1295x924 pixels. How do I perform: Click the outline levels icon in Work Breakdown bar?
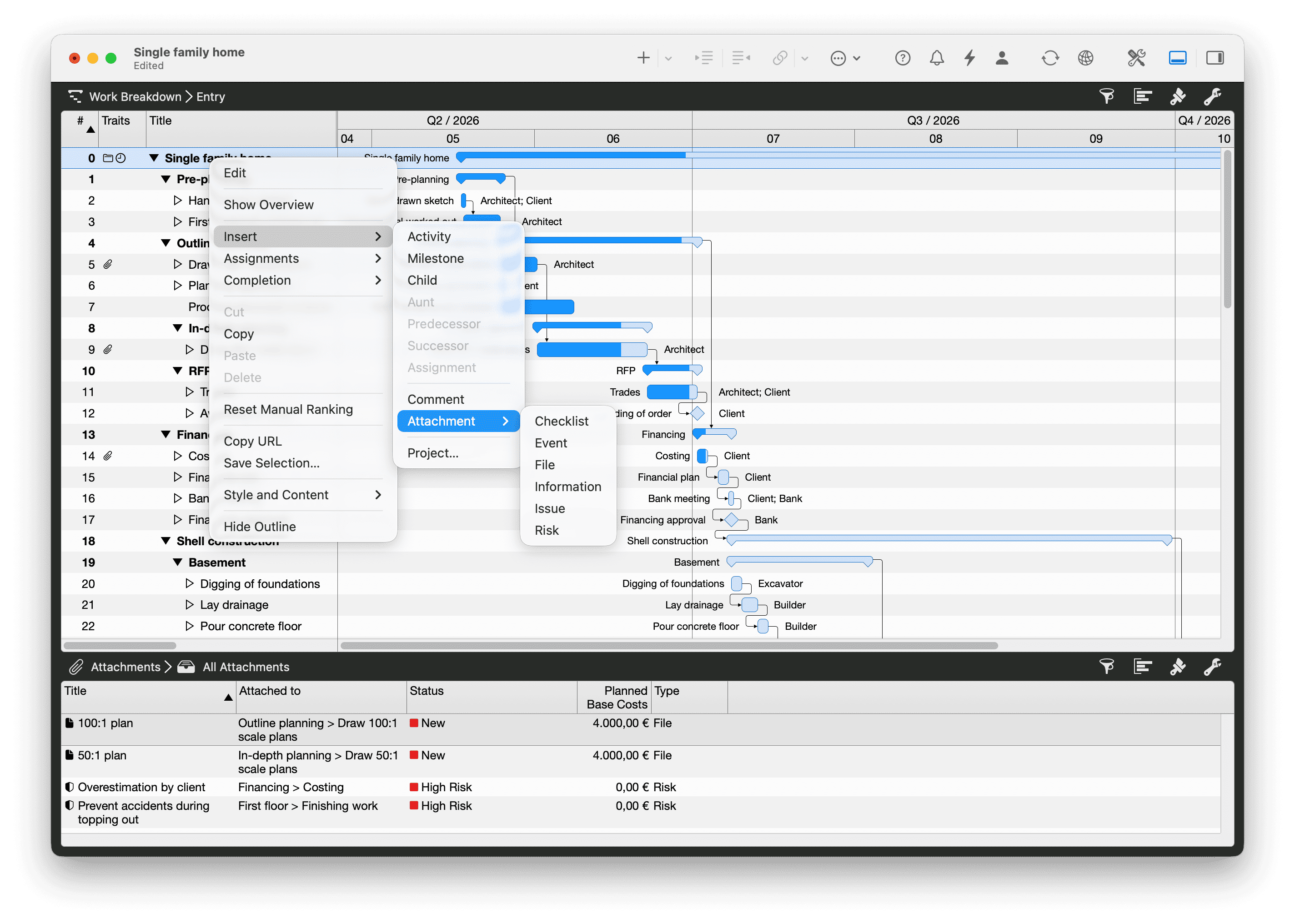1142,96
